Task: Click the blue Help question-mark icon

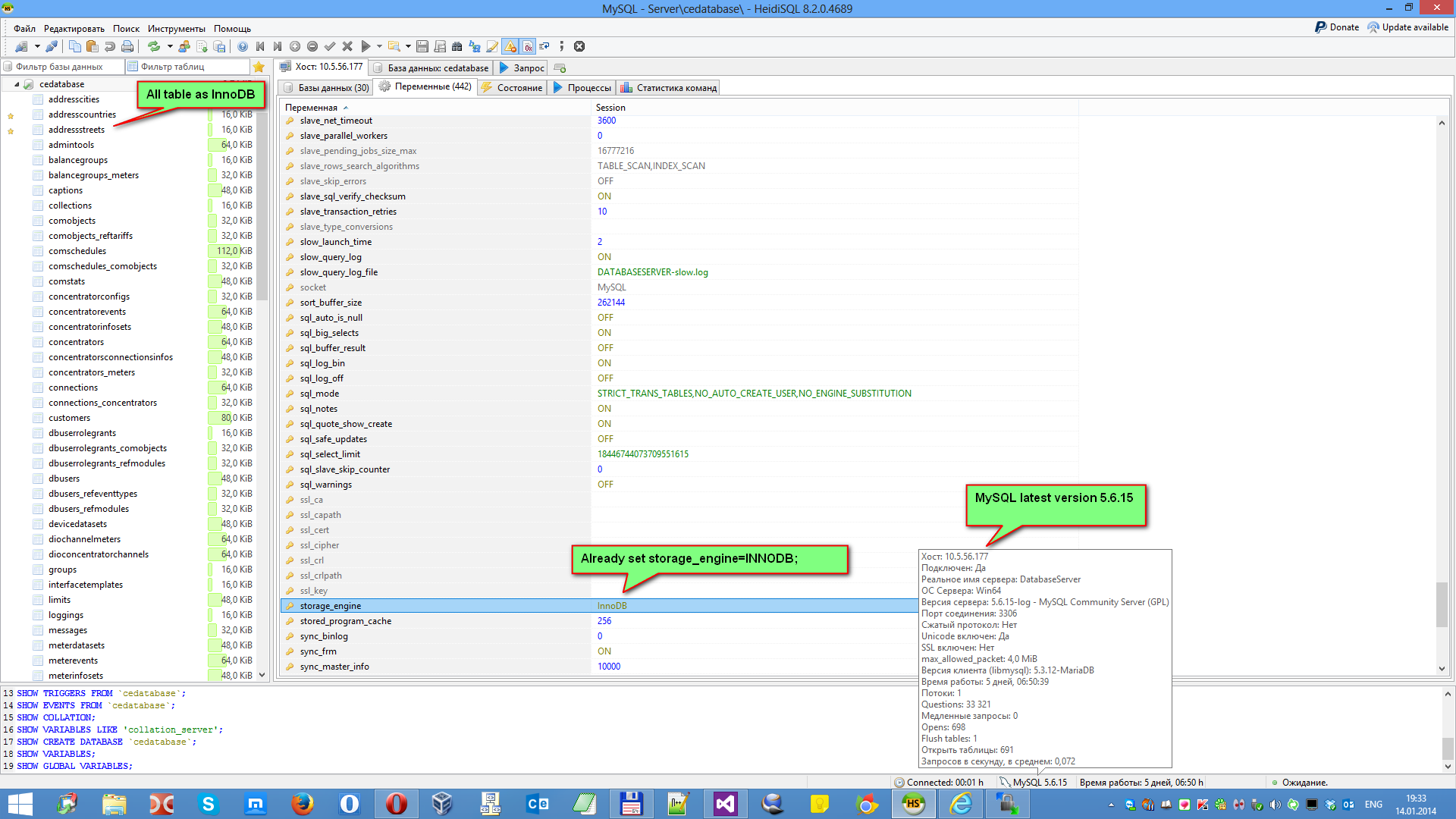Action: point(243,46)
